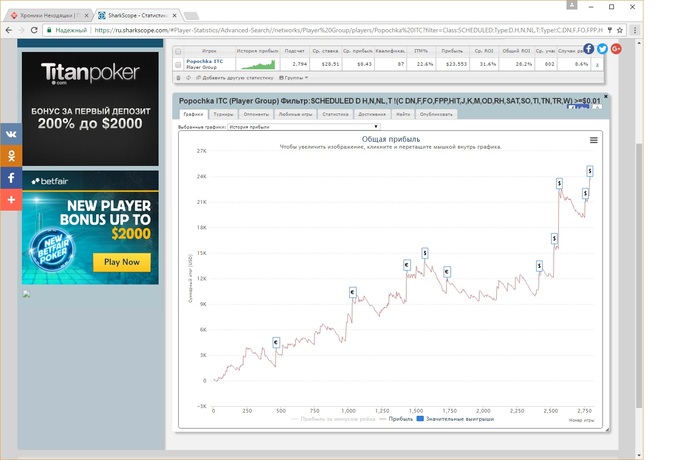Switch to the 'Любимые игры' tab
Screen dimensions: 700x460
[296, 114]
